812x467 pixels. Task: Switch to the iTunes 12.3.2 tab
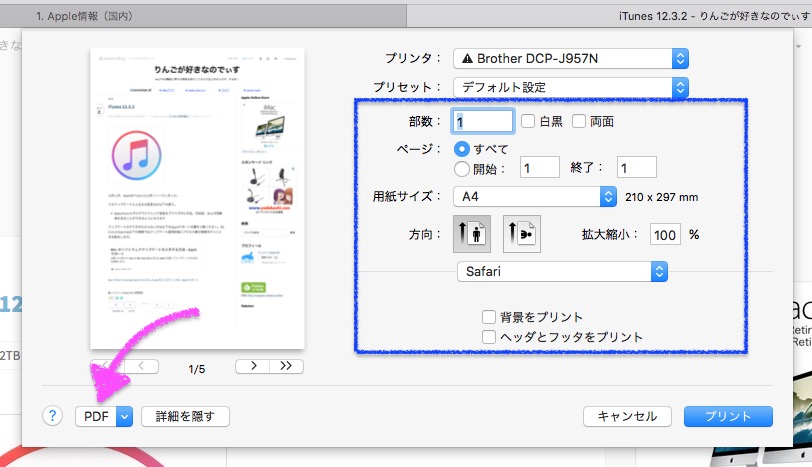coord(610,16)
